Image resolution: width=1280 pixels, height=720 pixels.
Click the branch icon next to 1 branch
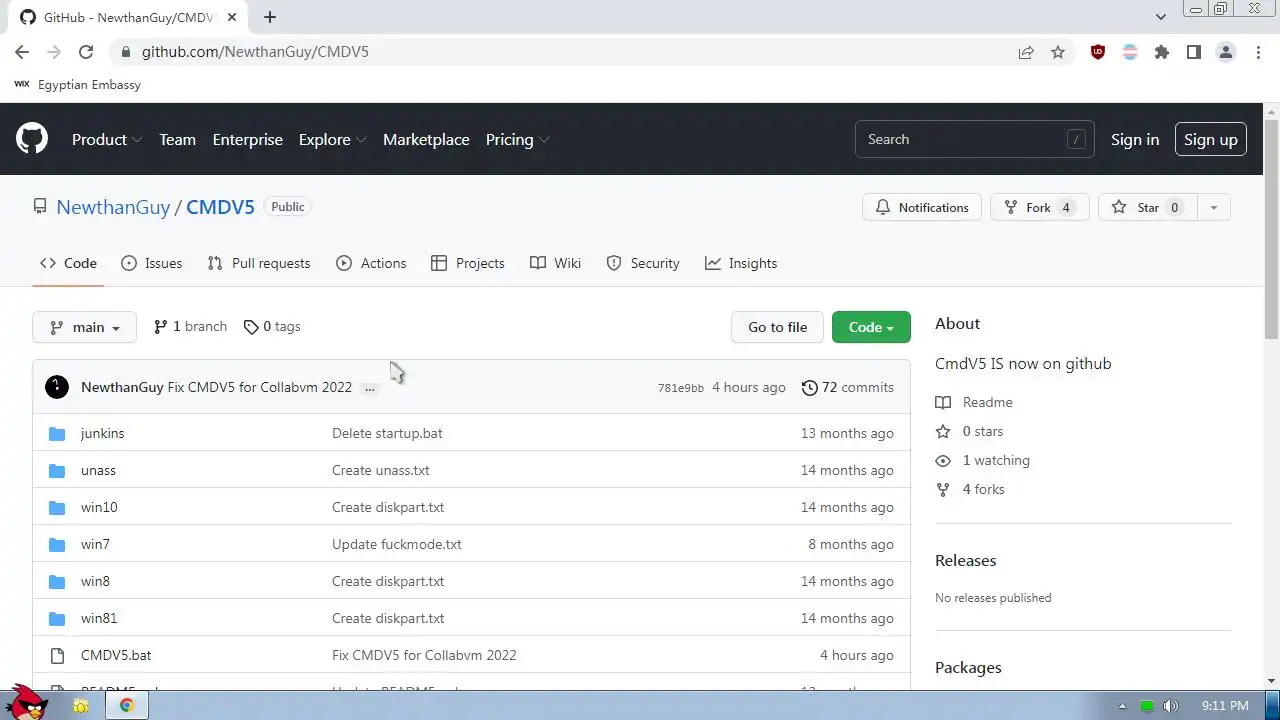[160, 327]
